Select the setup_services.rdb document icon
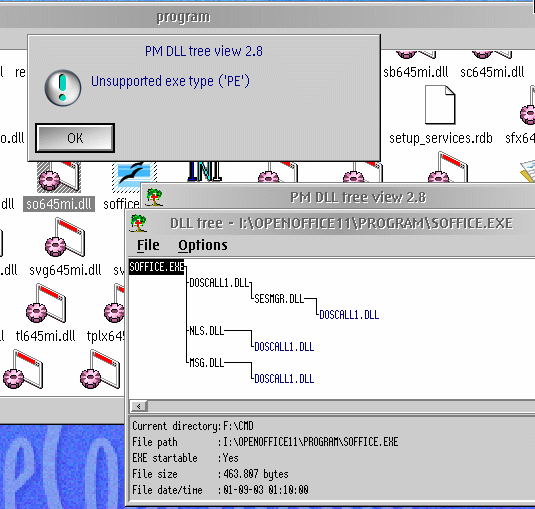The width and height of the screenshot is (535, 509). point(440,104)
